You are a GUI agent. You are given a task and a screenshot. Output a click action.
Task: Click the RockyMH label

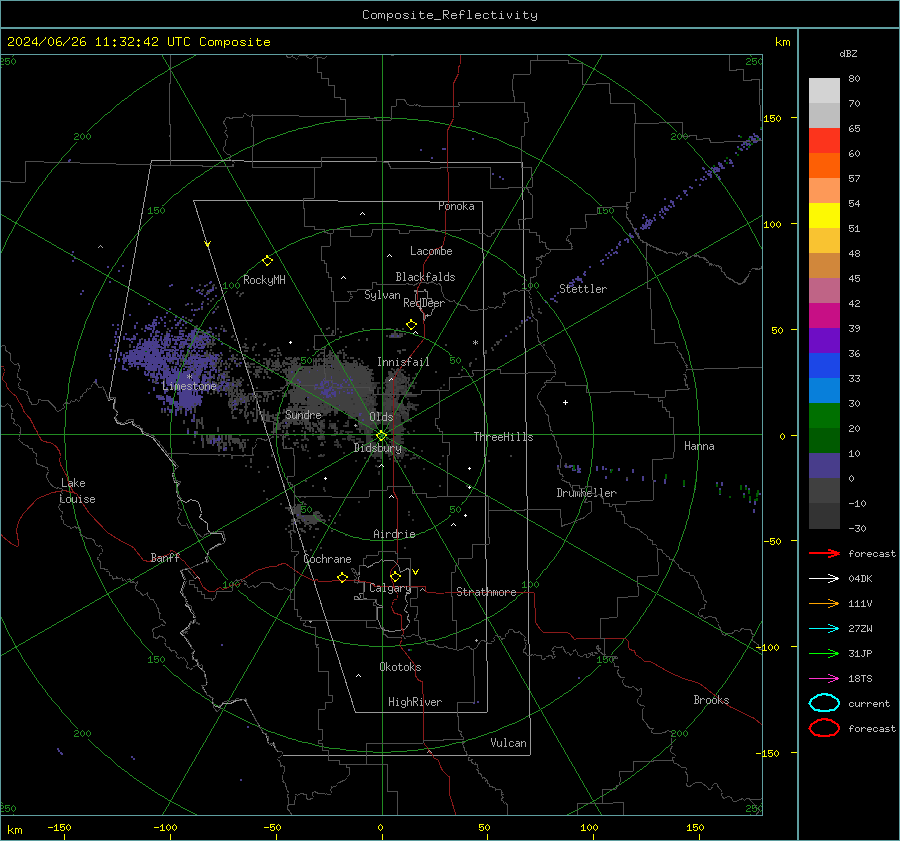pyautogui.click(x=264, y=280)
